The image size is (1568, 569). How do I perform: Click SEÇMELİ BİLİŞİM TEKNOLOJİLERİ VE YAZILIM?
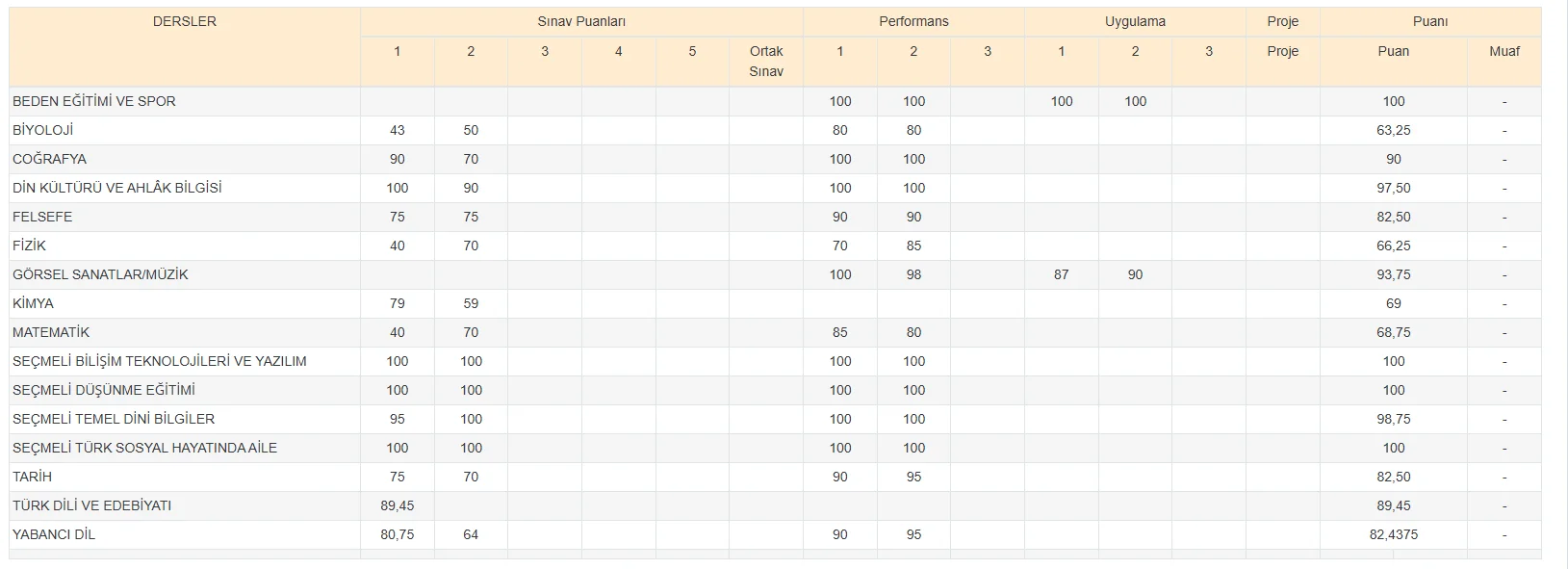[160, 361]
